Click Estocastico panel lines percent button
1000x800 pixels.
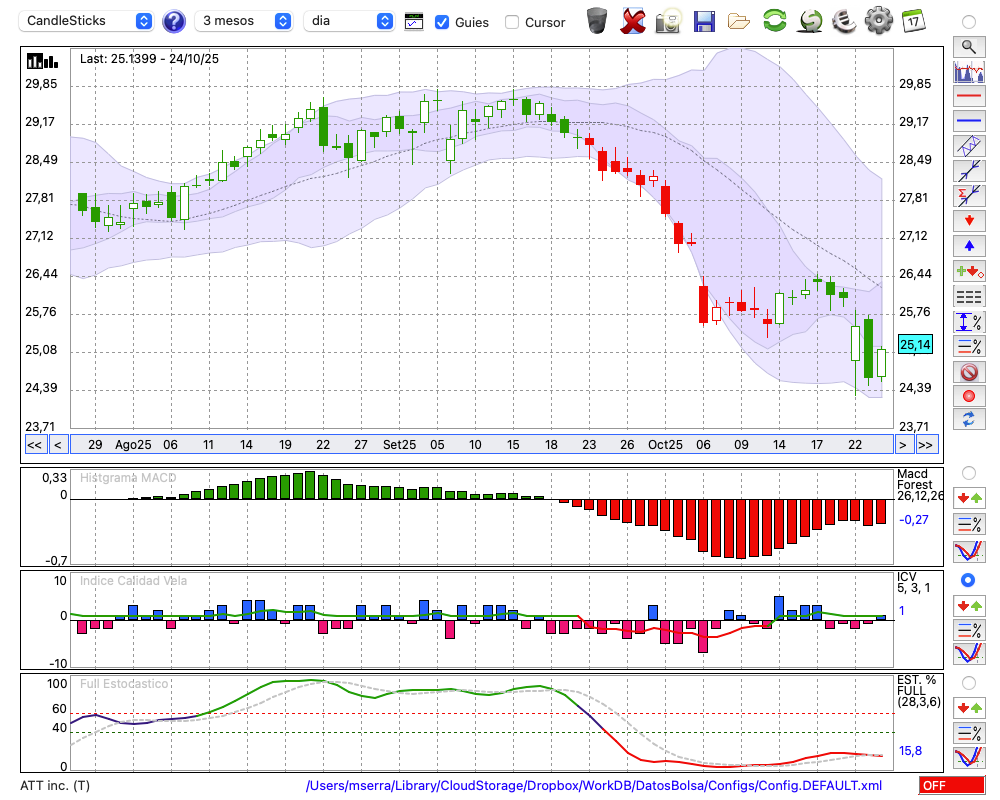969,733
